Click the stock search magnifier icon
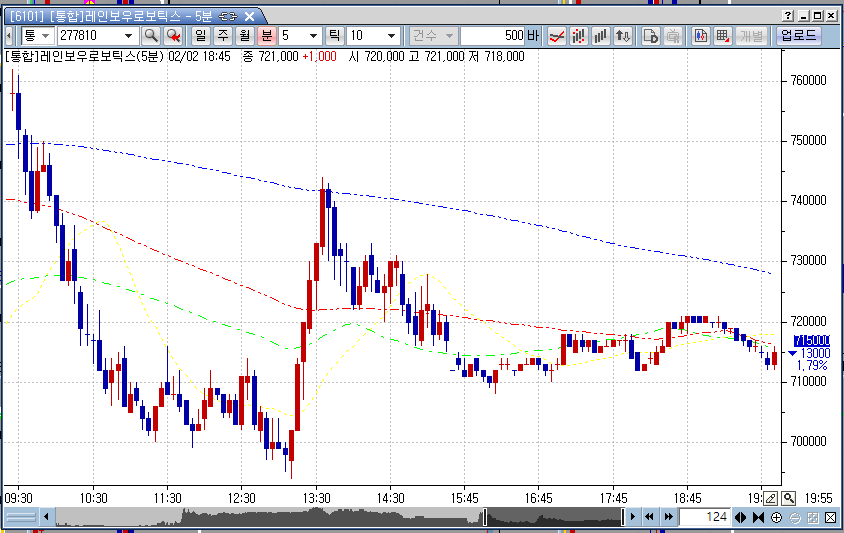This screenshot has width=844, height=533. click(151, 36)
